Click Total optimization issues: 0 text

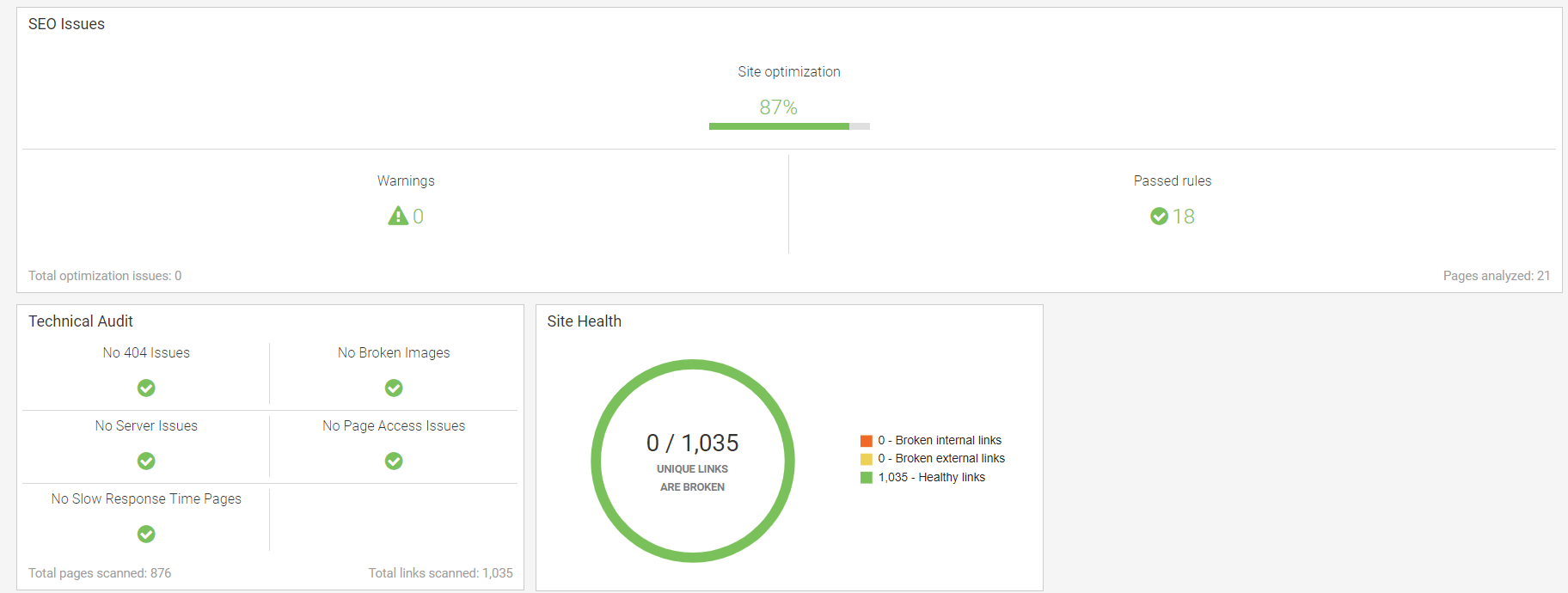[105, 276]
